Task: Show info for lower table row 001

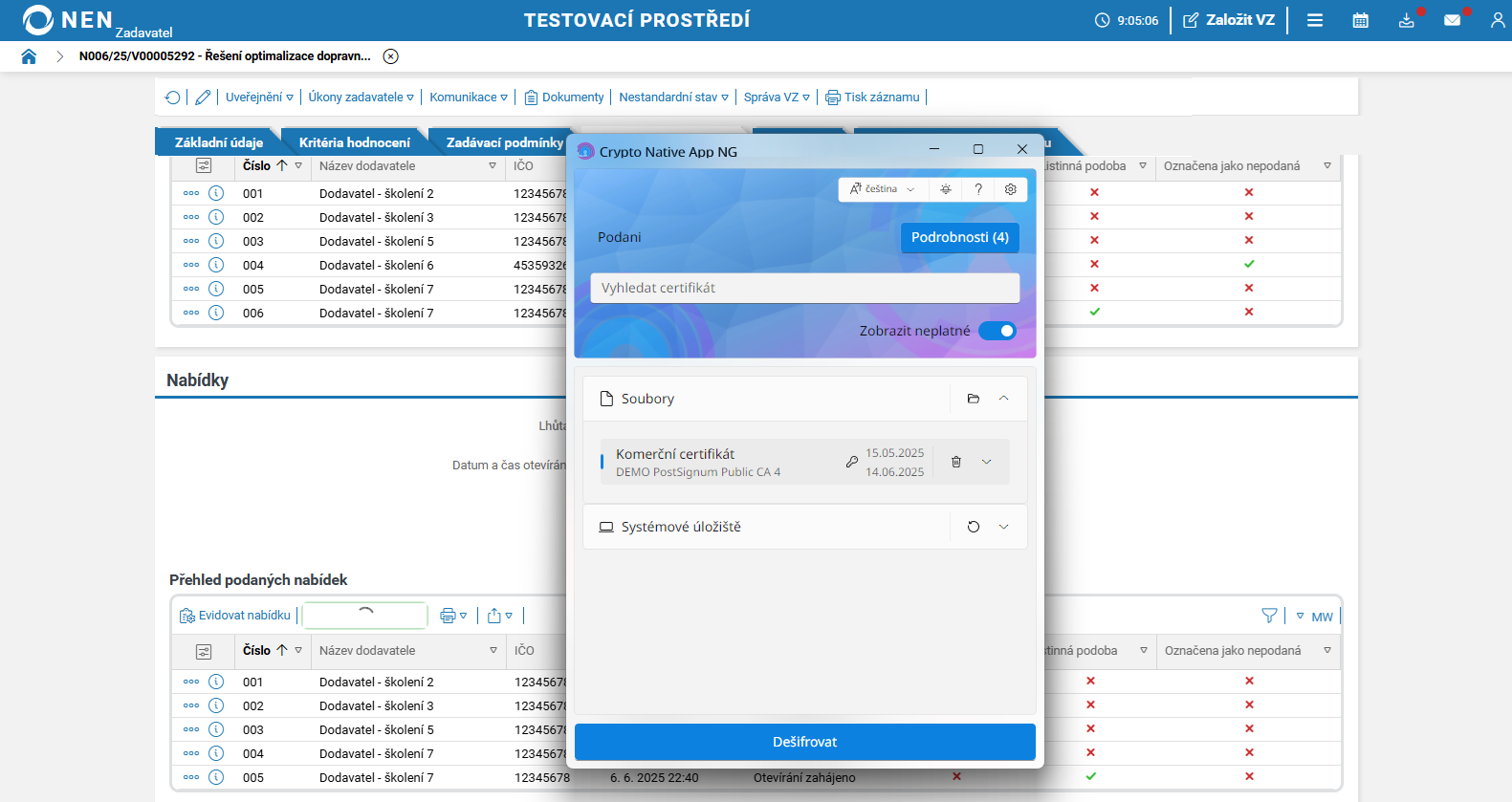Action: (216, 682)
